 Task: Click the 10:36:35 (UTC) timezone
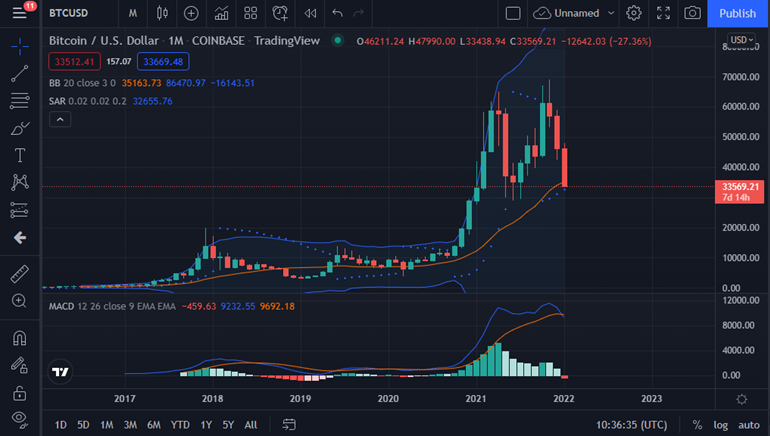coord(632,425)
